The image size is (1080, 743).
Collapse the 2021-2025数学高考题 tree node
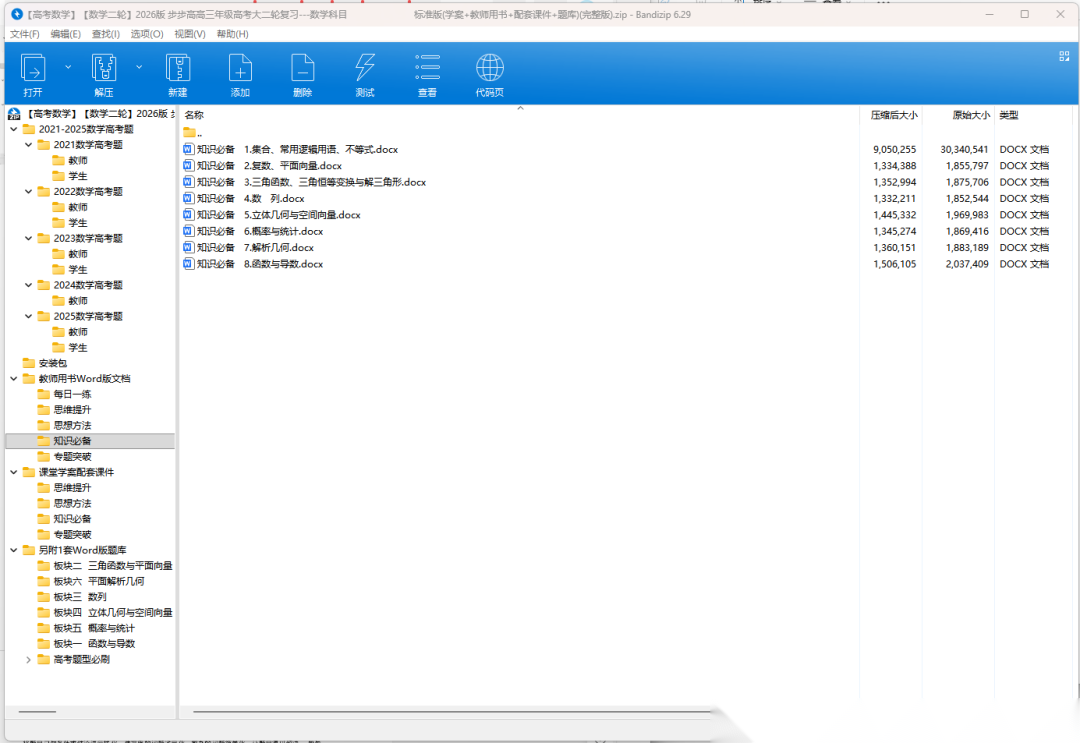click(x=13, y=129)
